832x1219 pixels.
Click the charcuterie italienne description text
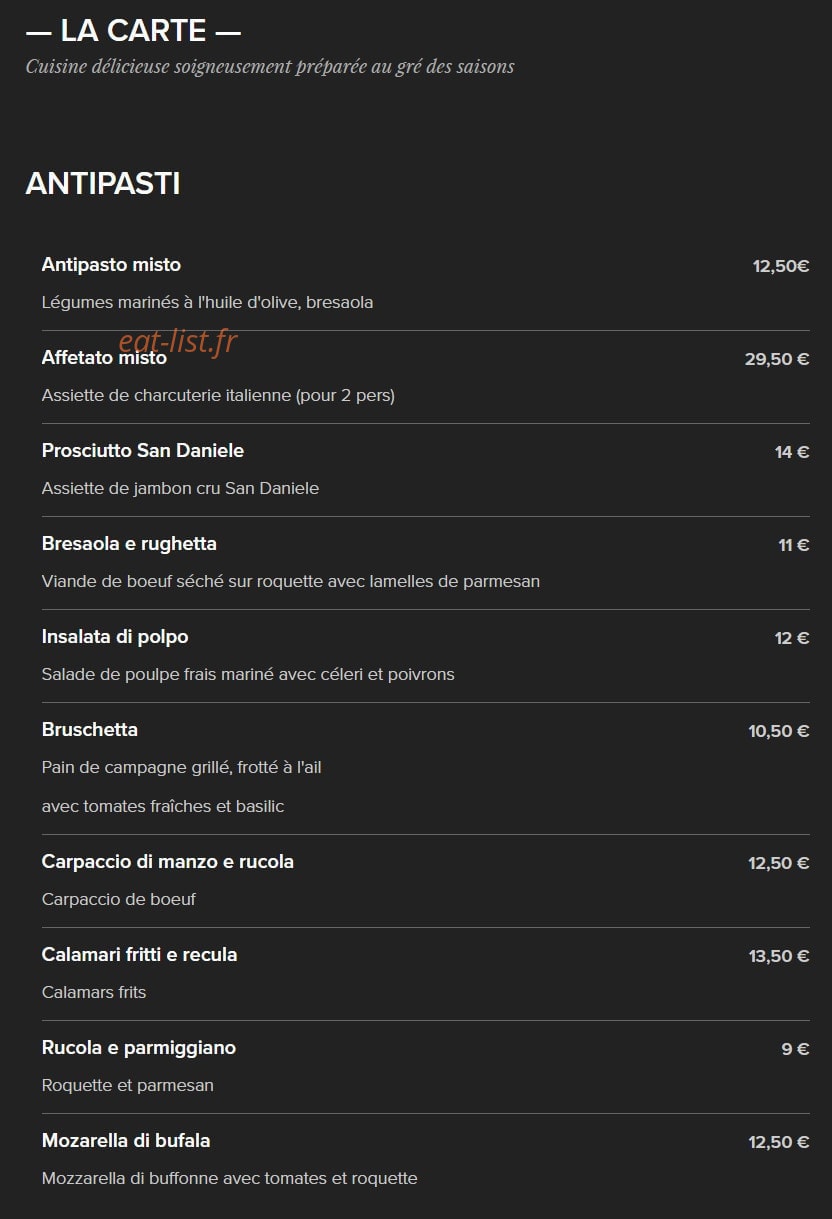pyautogui.click(x=218, y=396)
